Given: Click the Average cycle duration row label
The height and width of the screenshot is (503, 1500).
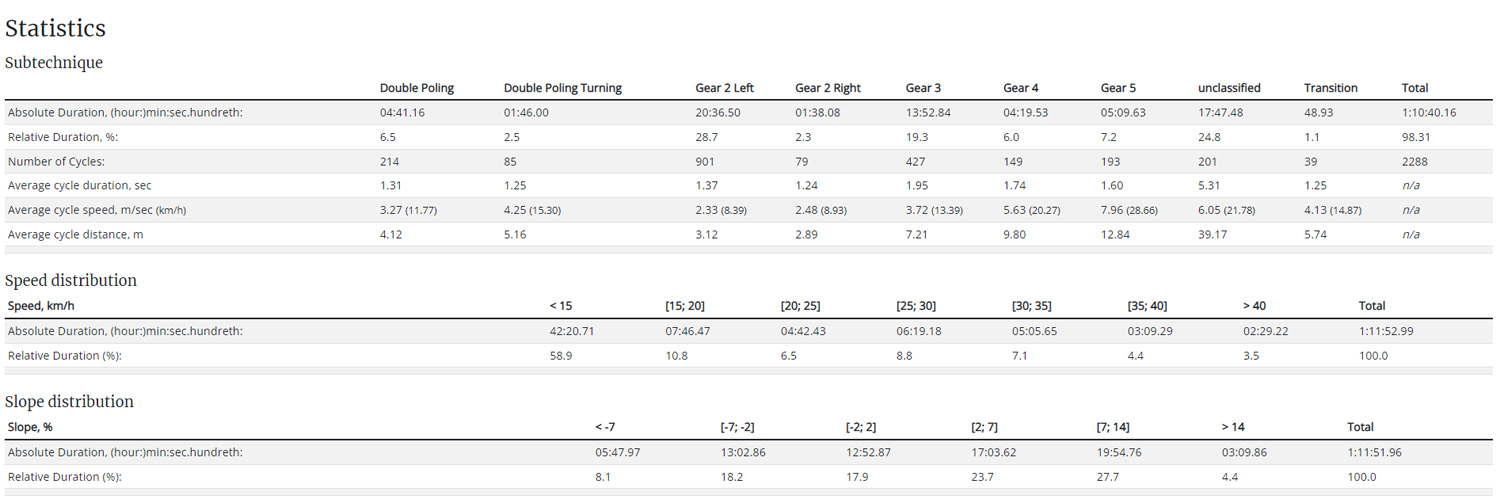Looking at the screenshot, I should (79, 185).
